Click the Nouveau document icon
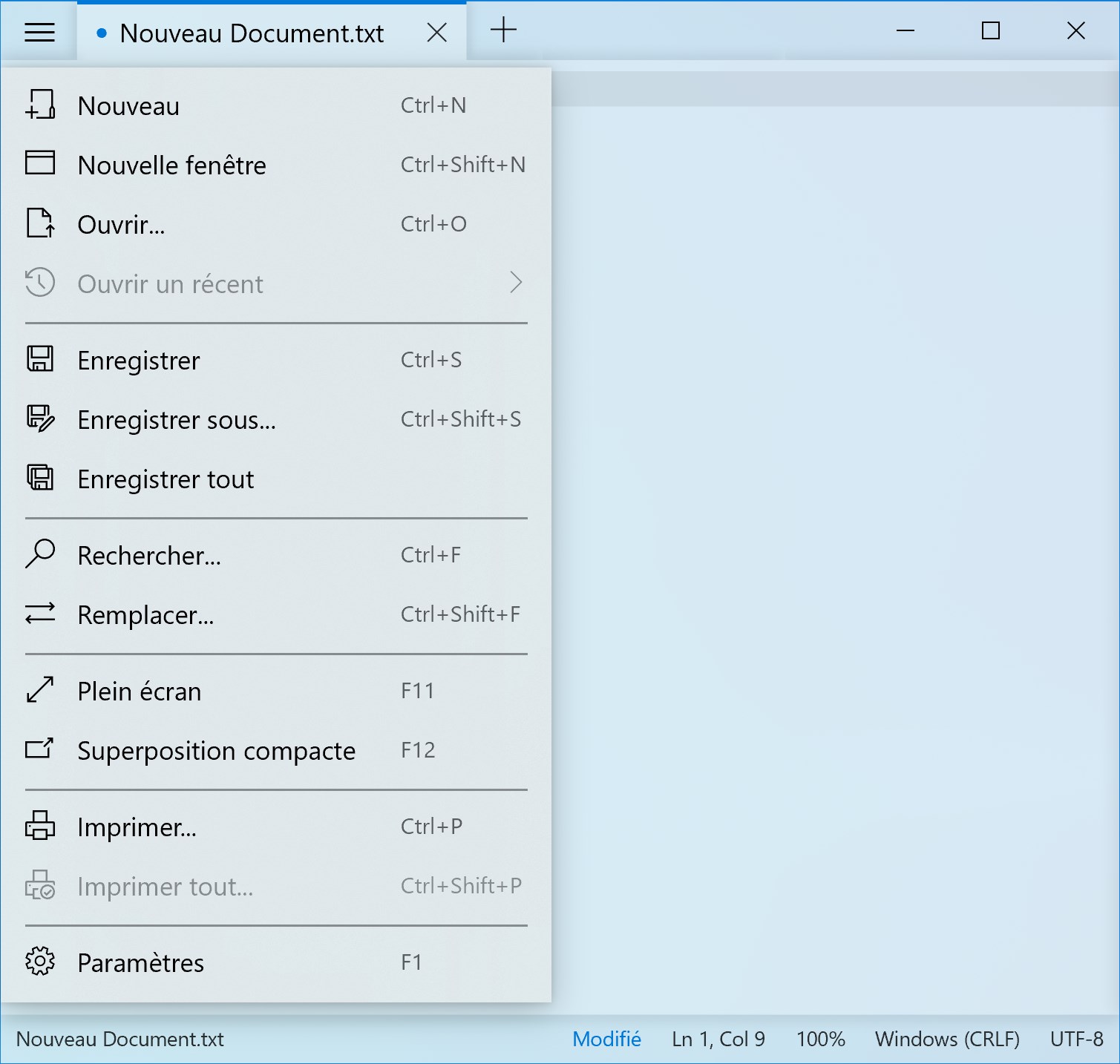The image size is (1120, 1064). (x=40, y=105)
